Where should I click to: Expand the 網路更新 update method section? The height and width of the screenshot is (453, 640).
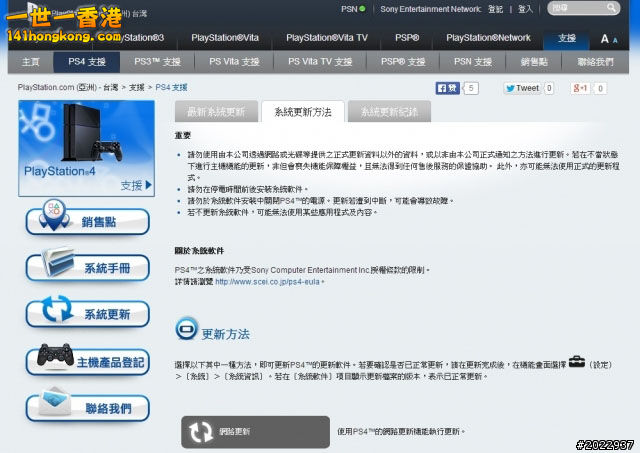pyautogui.click(x=255, y=432)
